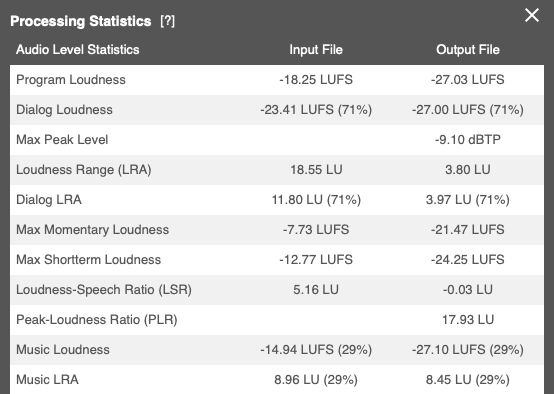Click the Input File column header

pos(316,49)
